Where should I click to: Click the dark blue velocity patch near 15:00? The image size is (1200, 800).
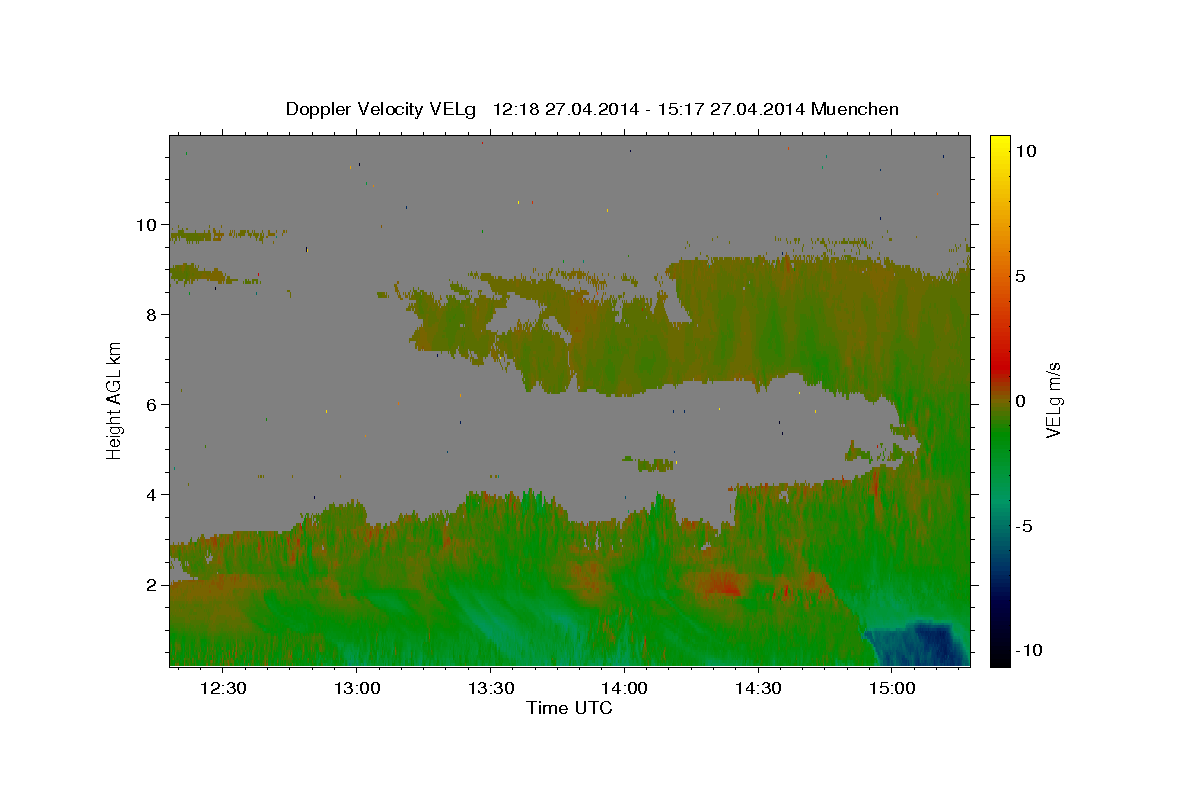(917, 644)
